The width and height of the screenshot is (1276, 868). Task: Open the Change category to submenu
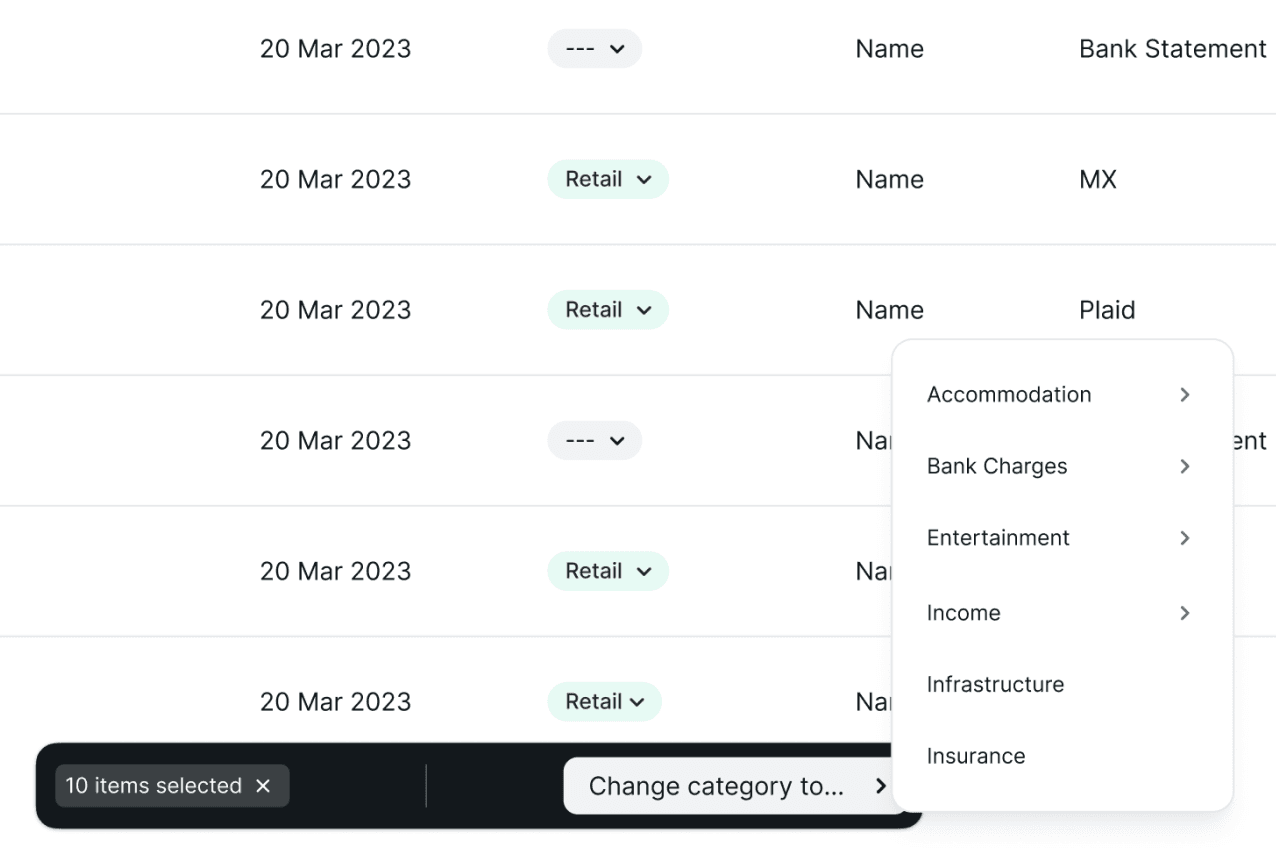737,786
